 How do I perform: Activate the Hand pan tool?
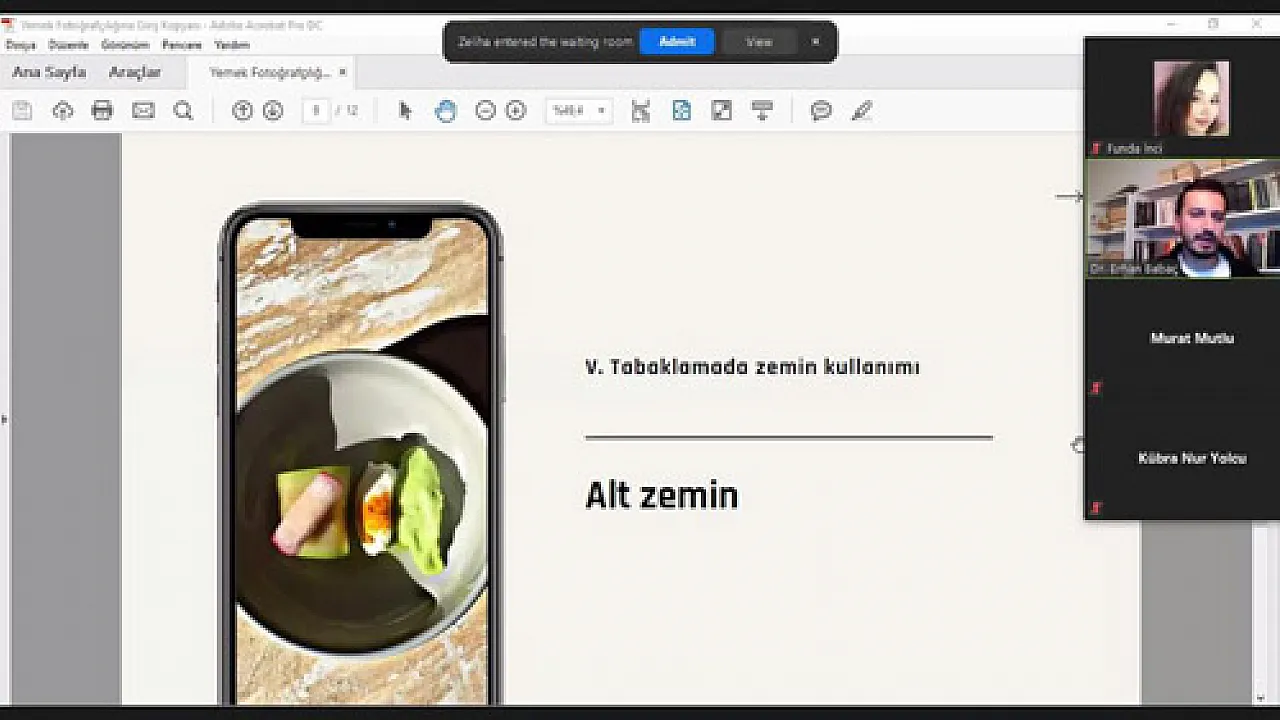pyautogui.click(x=446, y=111)
